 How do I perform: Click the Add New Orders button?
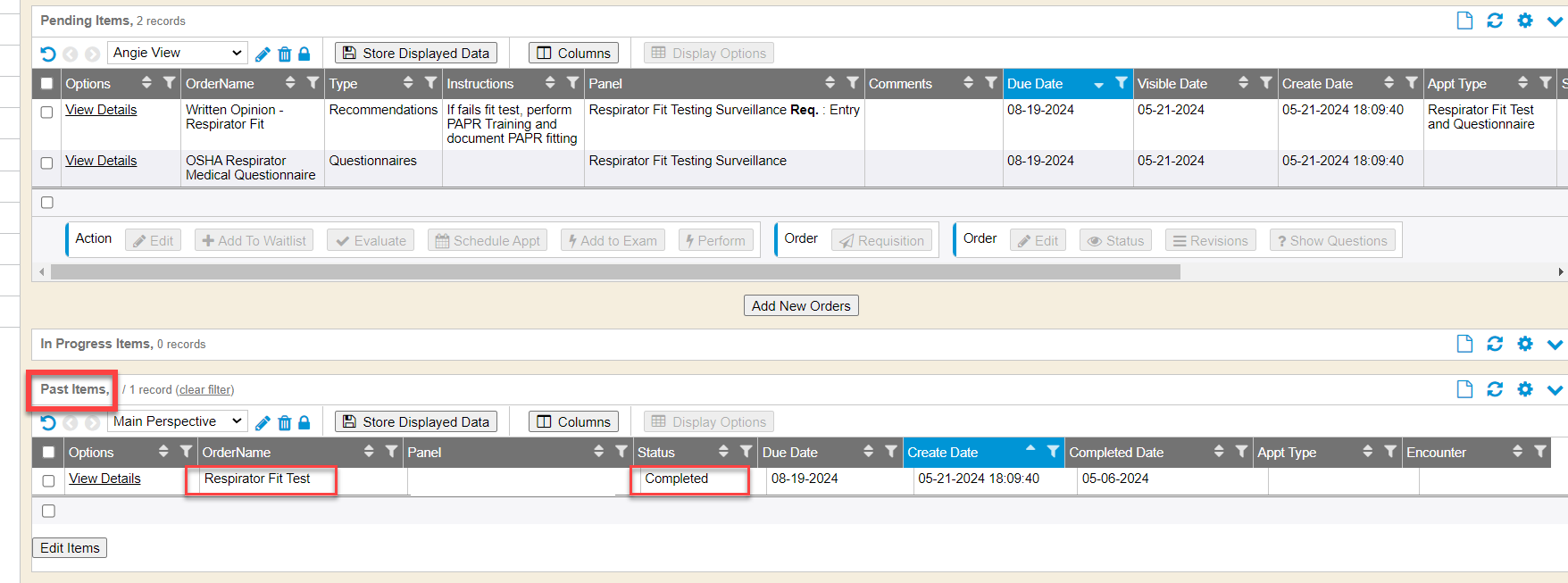click(x=801, y=305)
